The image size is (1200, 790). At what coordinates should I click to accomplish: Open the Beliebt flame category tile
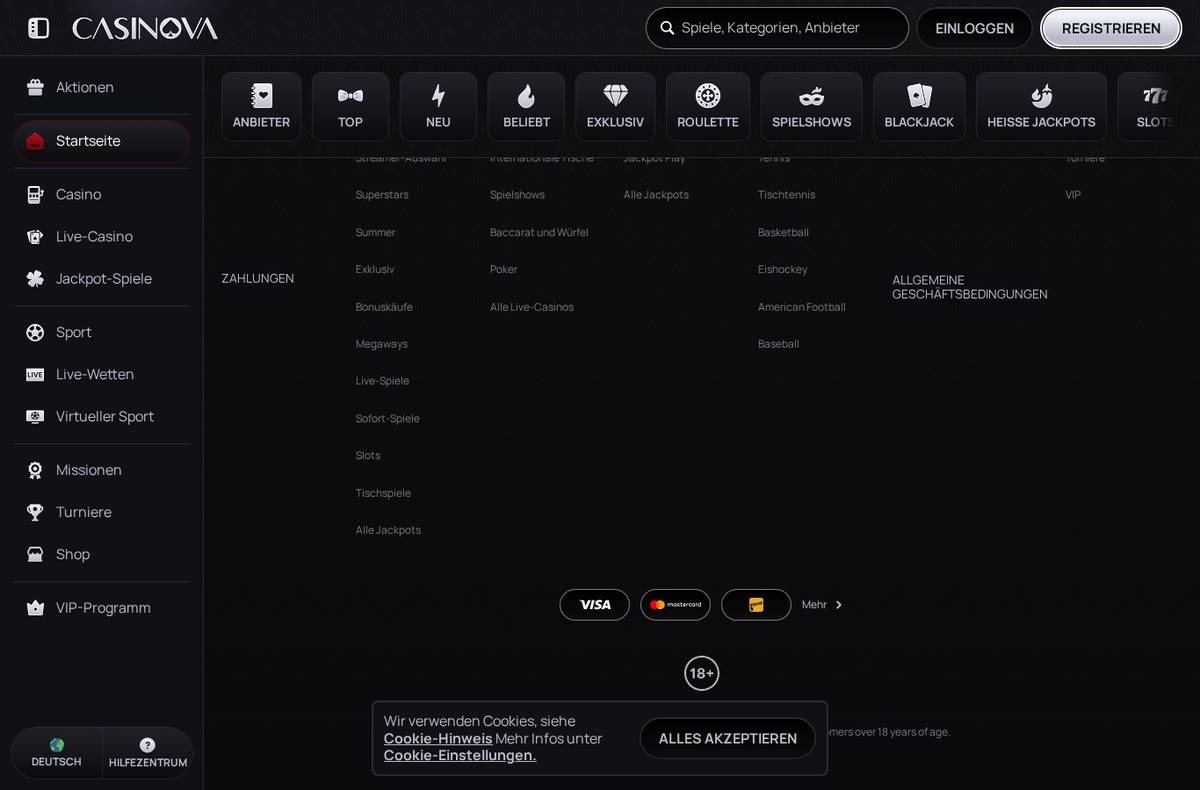tap(526, 106)
